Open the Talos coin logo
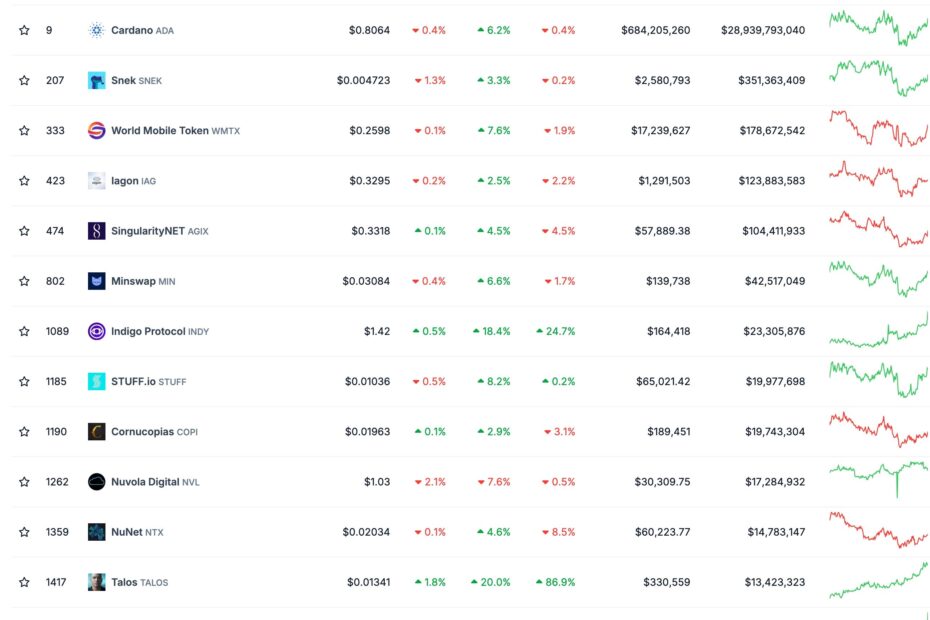This screenshot has width=930, height=620. tap(96, 582)
